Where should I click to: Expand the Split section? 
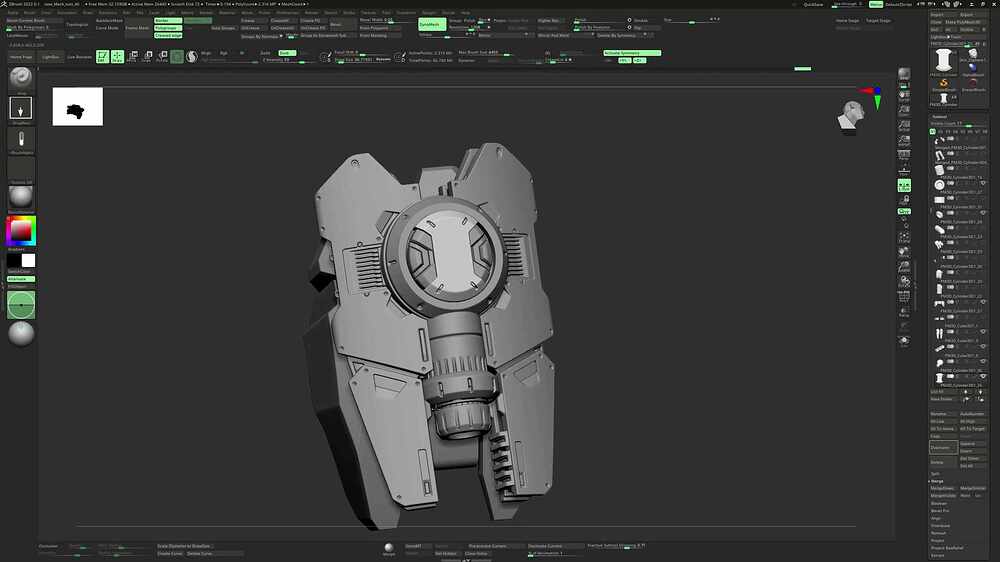point(935,474)
